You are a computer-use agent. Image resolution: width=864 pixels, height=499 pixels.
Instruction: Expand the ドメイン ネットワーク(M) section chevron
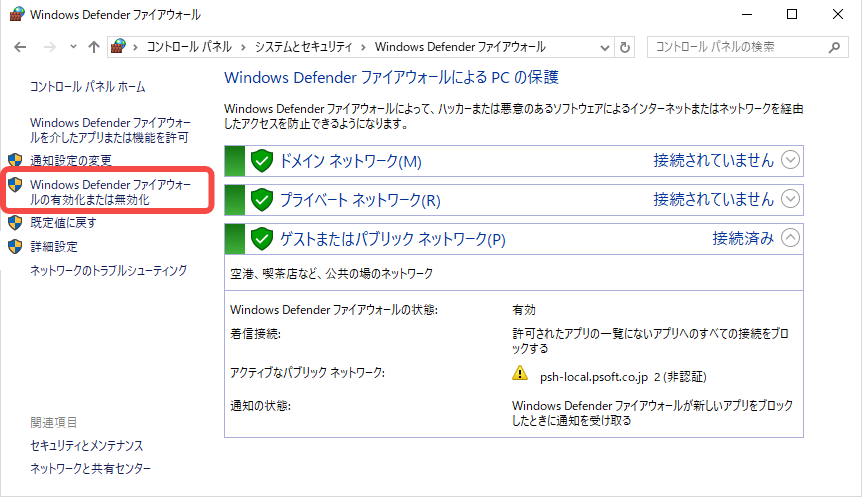click(x=790, y=160)
